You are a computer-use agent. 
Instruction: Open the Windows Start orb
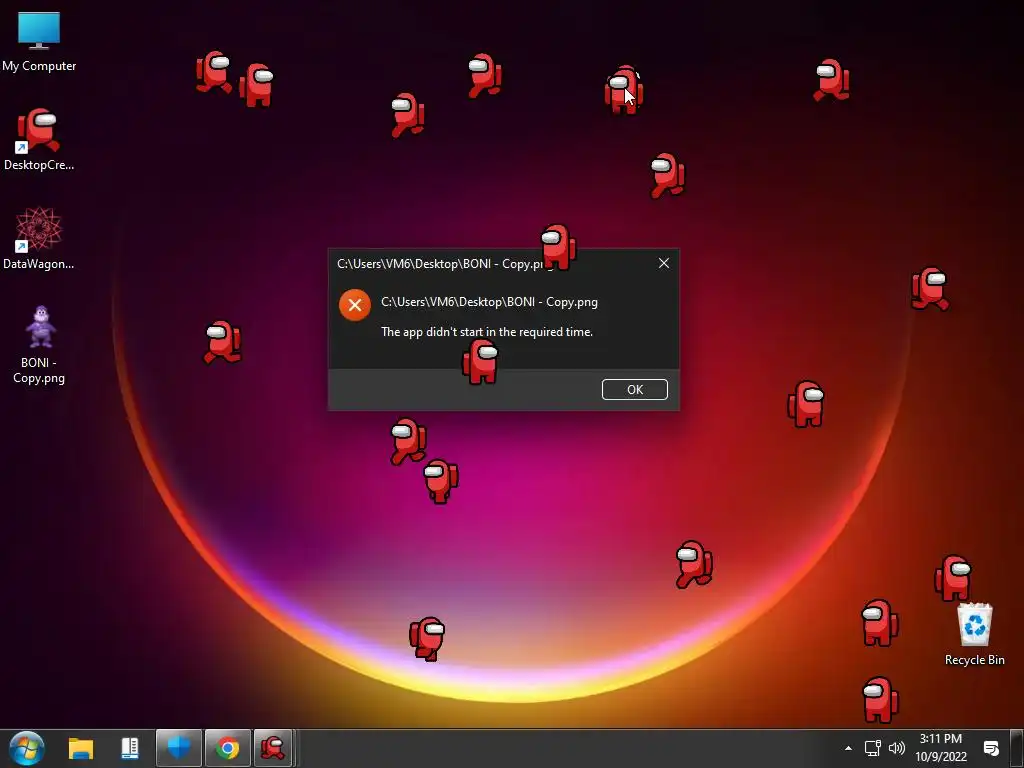point(27,748)
